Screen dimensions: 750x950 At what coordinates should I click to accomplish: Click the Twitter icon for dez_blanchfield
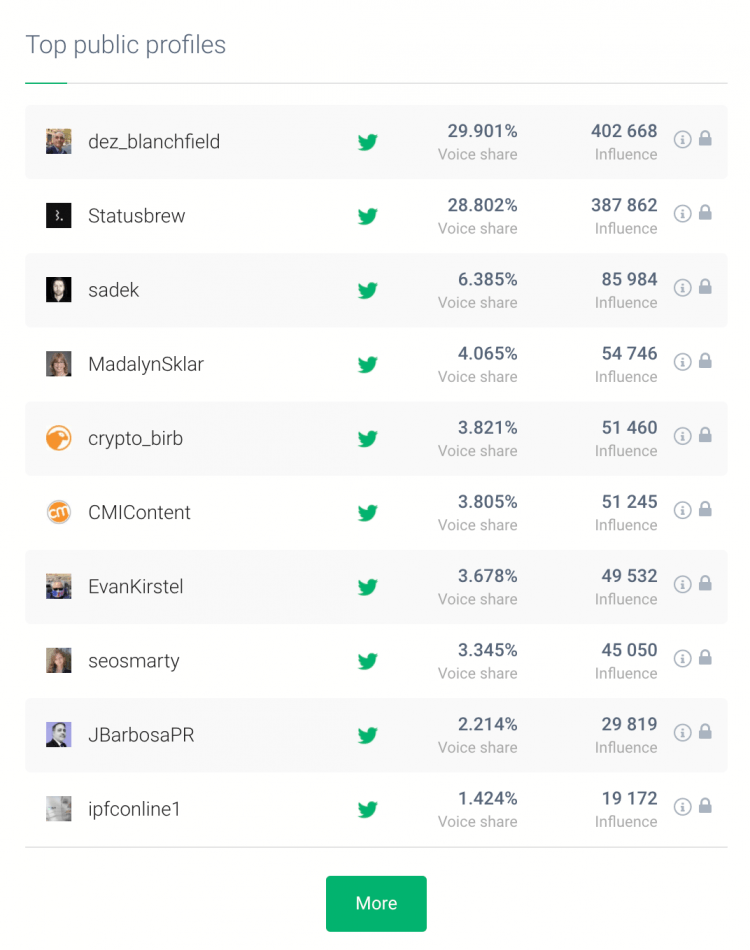pyautogui.click(x=368, y=143)
